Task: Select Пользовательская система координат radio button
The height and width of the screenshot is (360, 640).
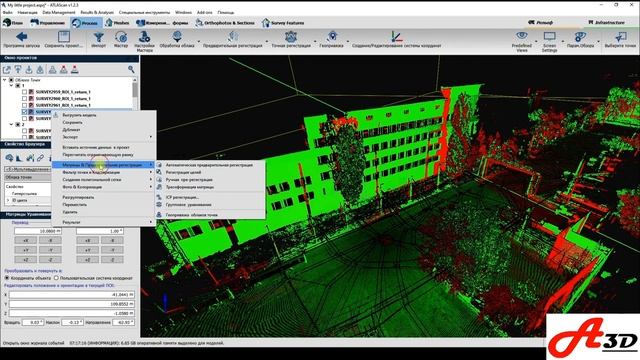Action: click(56, 278)
